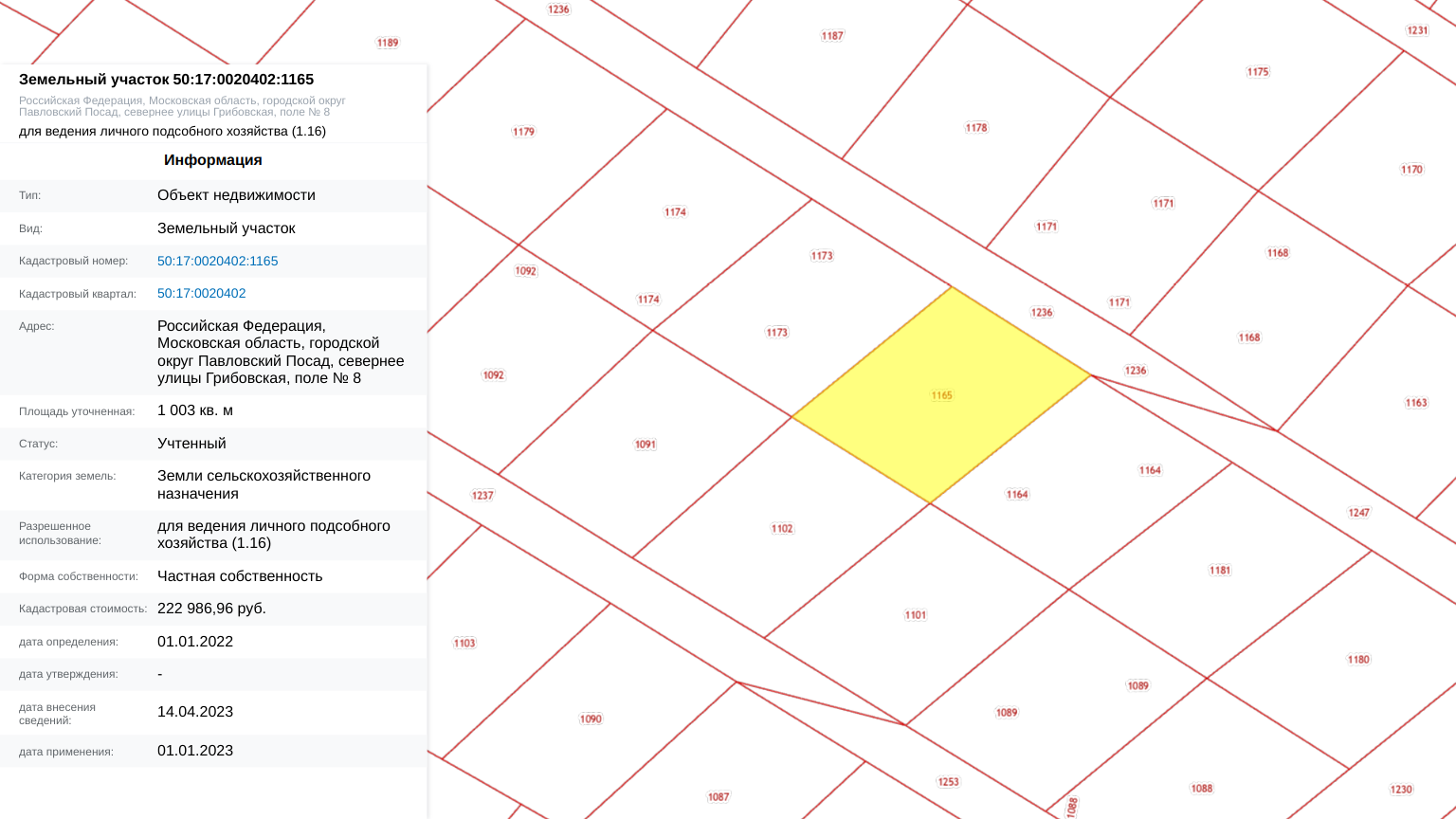Click the 'Кадастровая стоимость:' label
1456x819 pixels.
pyautogui.click(x=82, y=609)
